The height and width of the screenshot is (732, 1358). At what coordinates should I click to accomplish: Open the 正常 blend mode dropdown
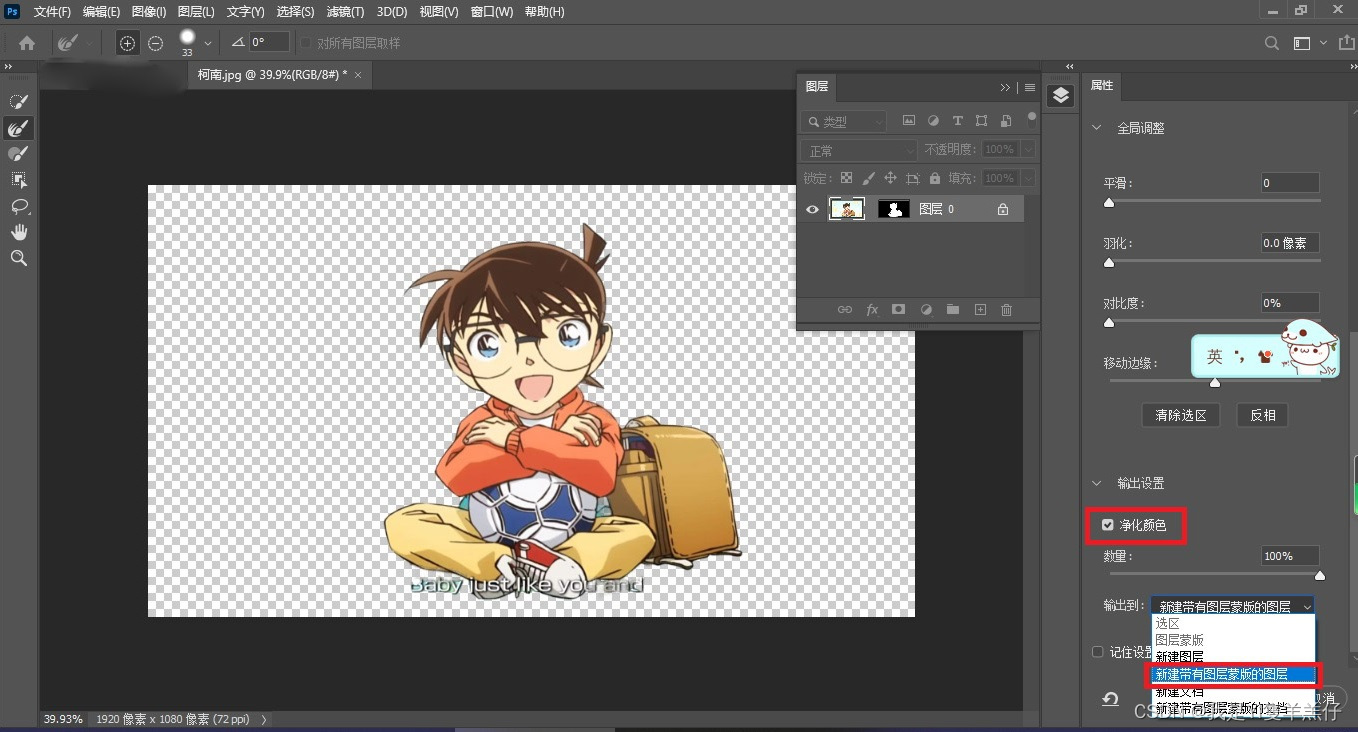[859, 150]
